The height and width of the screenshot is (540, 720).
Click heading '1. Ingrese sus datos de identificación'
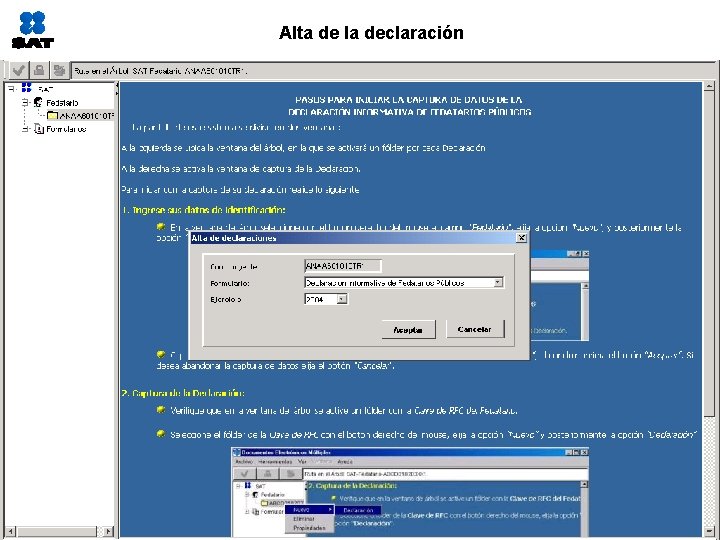coord(204,210)
